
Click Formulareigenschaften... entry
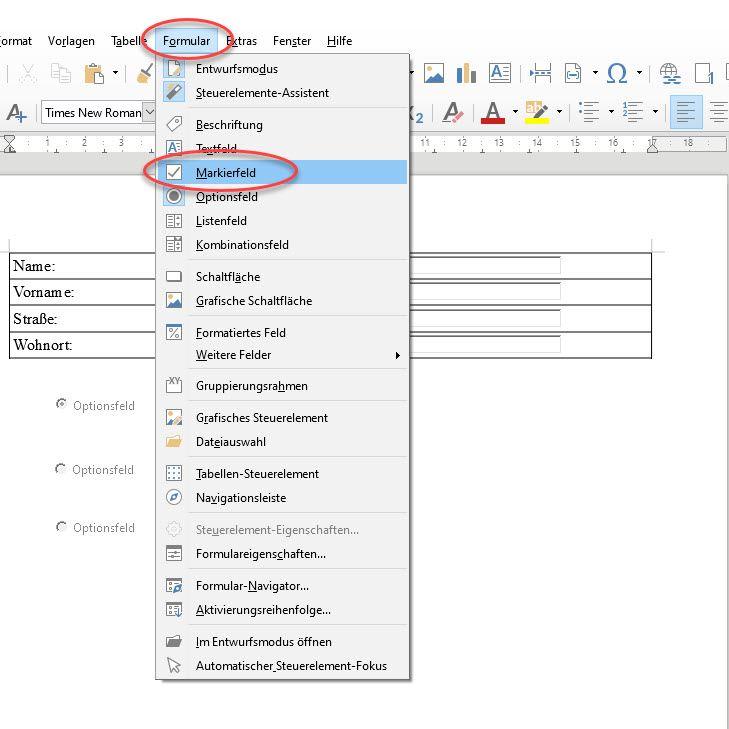(x=260, y=554)
